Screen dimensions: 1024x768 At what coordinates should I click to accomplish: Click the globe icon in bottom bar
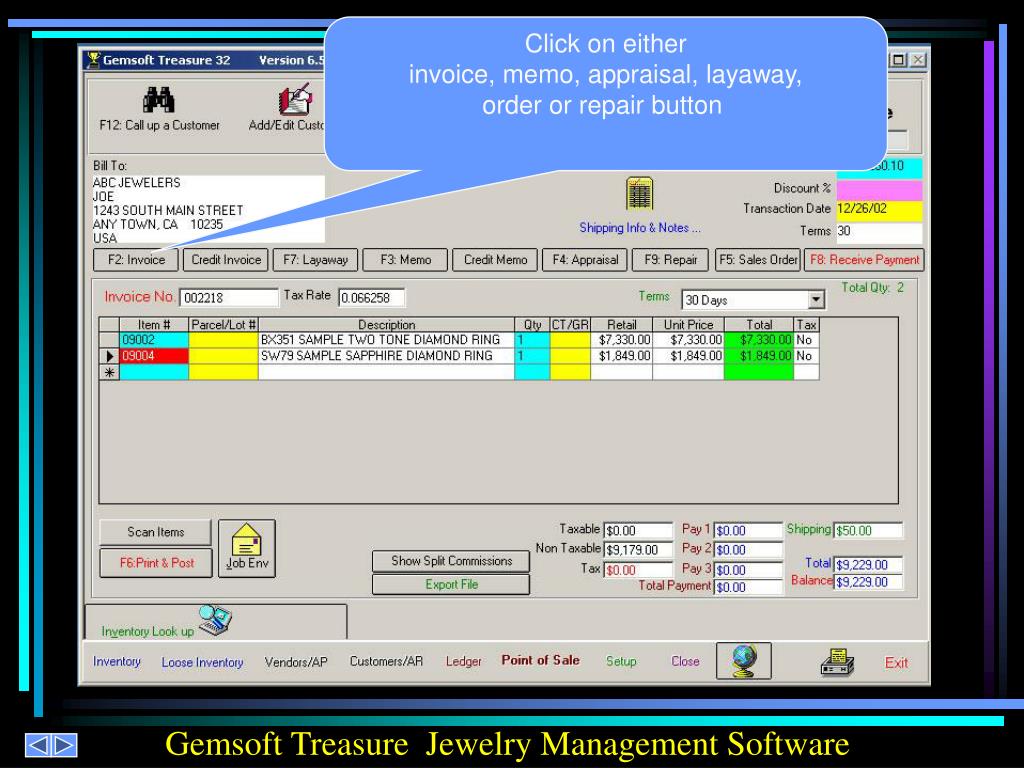click(744, 661)
